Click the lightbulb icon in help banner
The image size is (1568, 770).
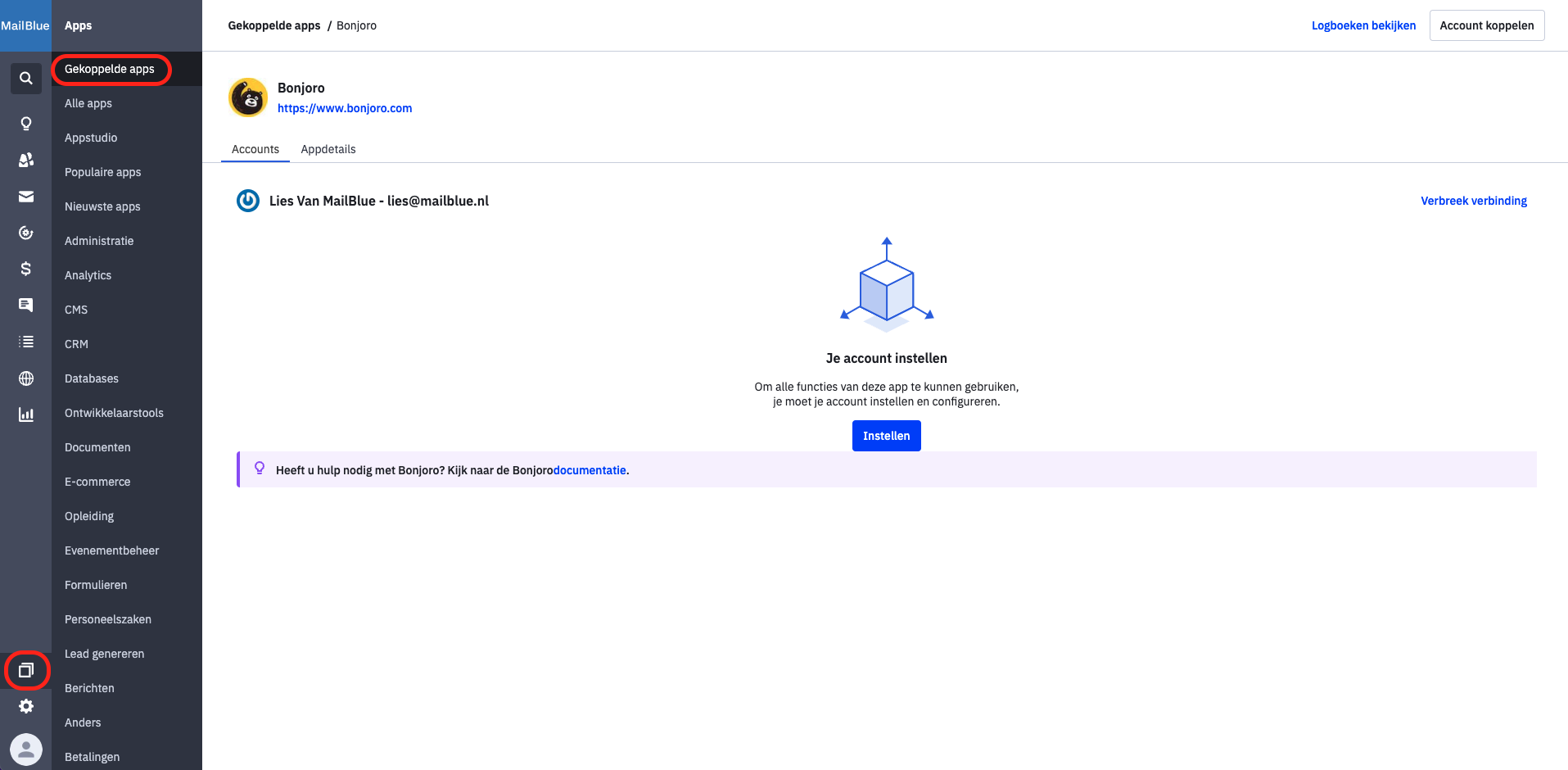click(x=260, y=469)
